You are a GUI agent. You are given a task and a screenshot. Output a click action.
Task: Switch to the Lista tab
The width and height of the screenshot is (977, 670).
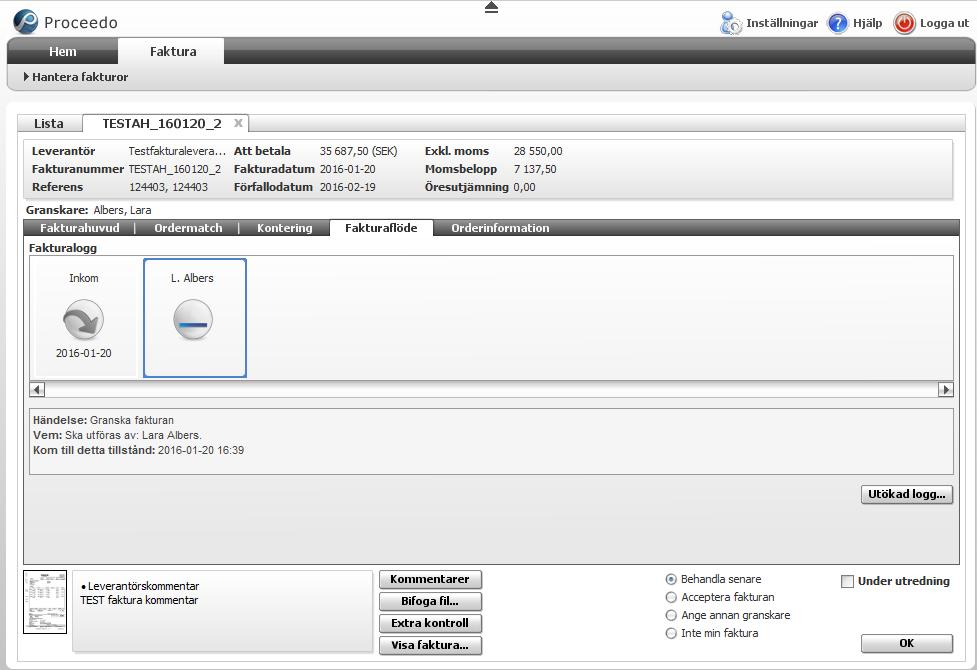pyautogui.click(x=49, y=123)
